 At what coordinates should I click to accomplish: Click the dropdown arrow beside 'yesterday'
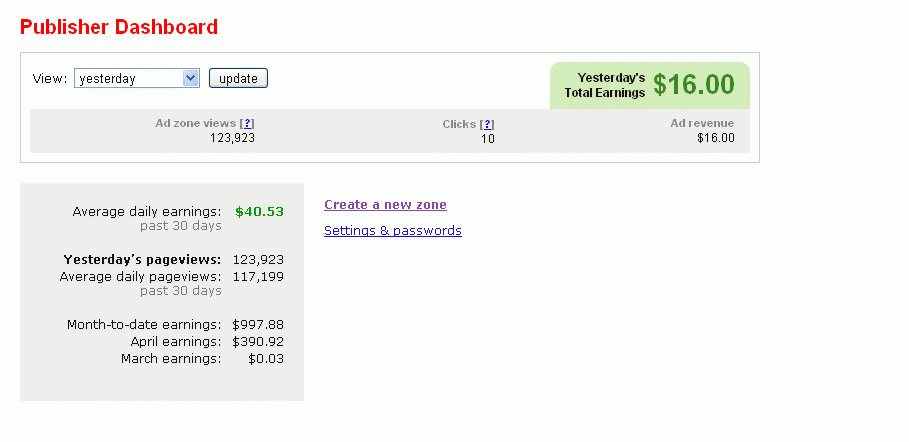[191, 79]
